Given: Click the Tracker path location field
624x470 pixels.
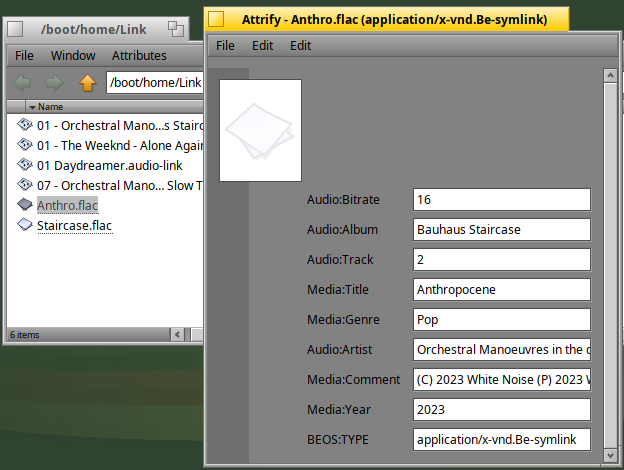Looking at the screenshot, I should click(154, 83).
